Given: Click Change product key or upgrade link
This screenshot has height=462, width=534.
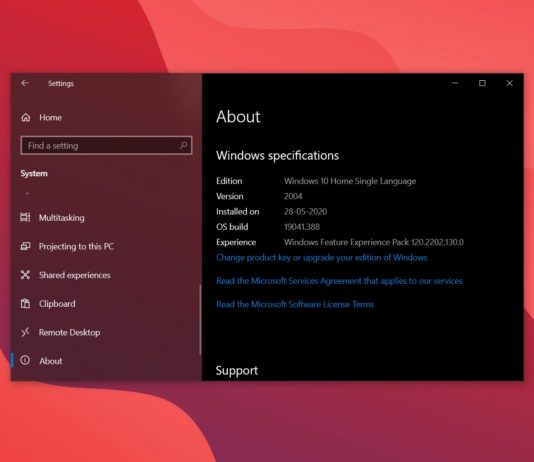Looking at the screenshot, I should [321, 258].
